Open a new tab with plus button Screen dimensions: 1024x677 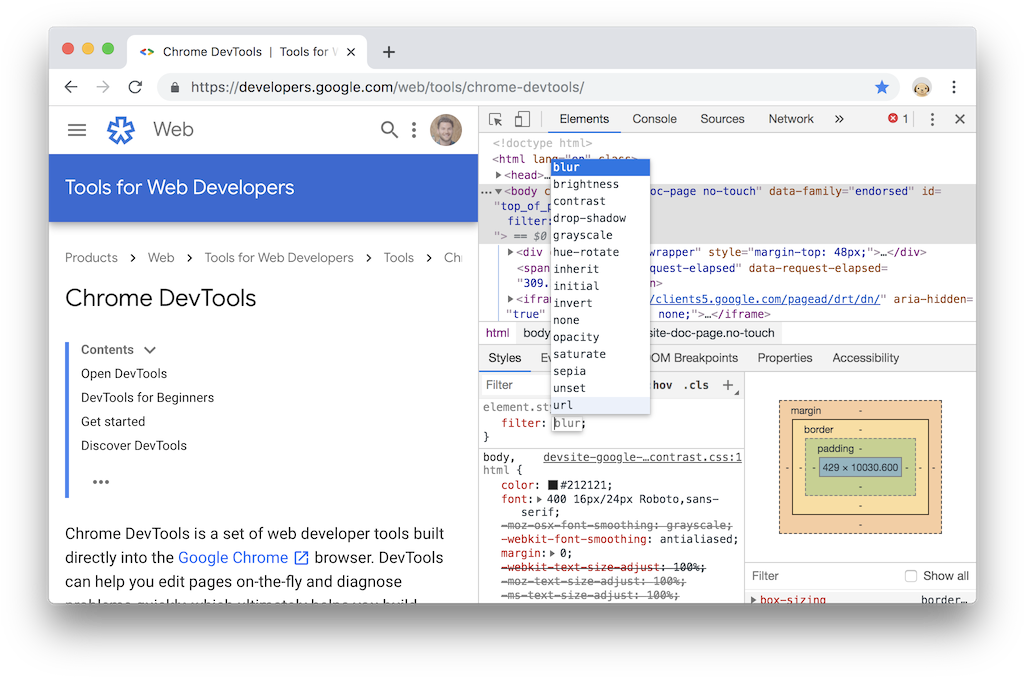tap(389, 52)
